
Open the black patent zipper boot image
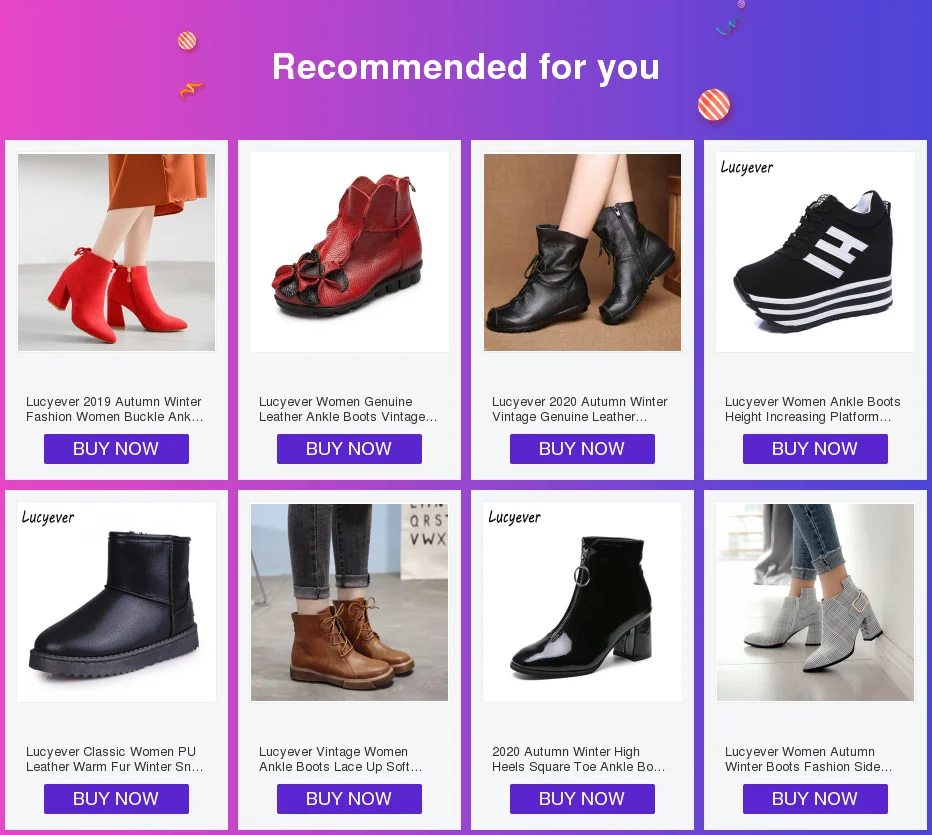(582, 602)
